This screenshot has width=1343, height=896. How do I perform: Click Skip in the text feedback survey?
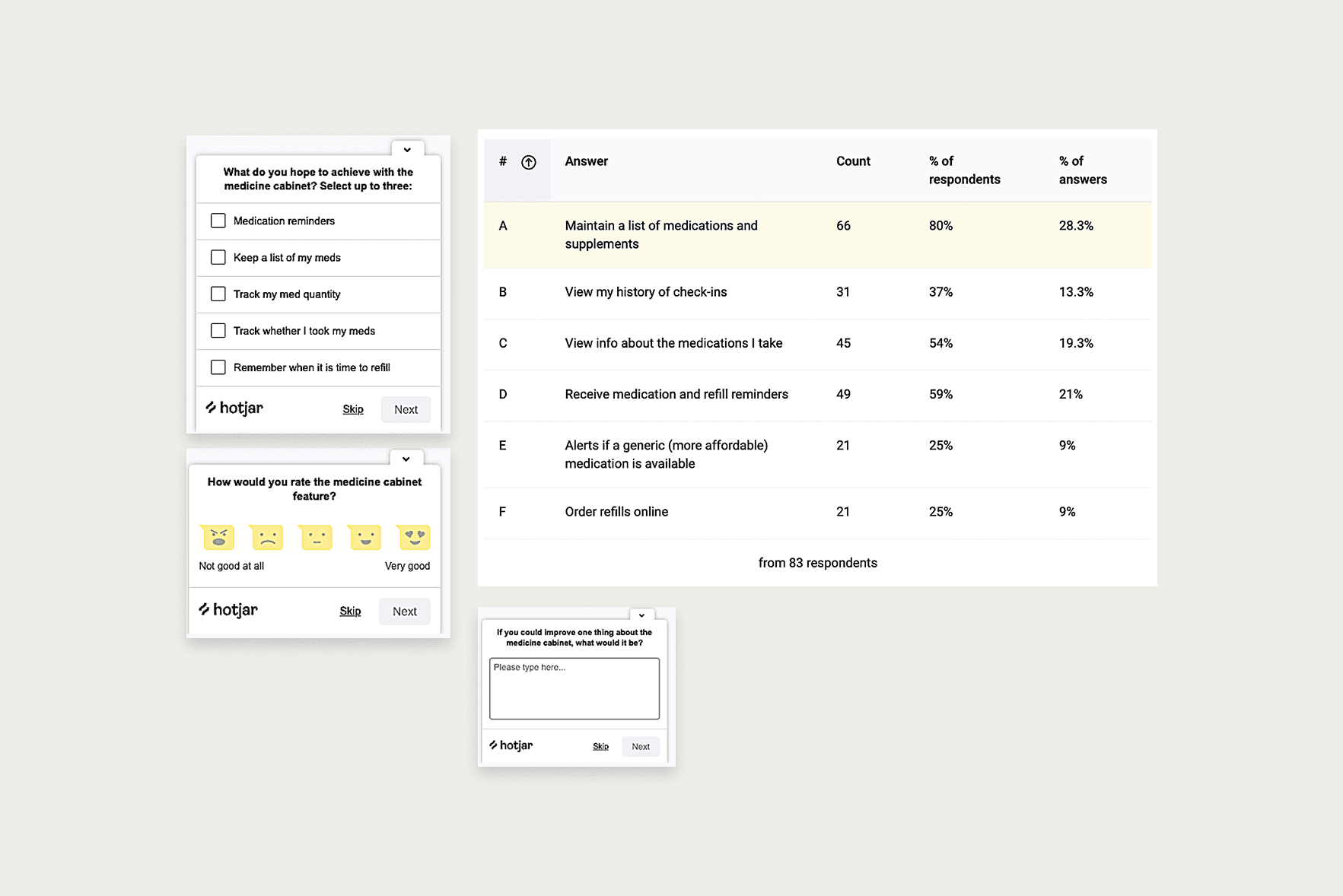tap(601, 746)
